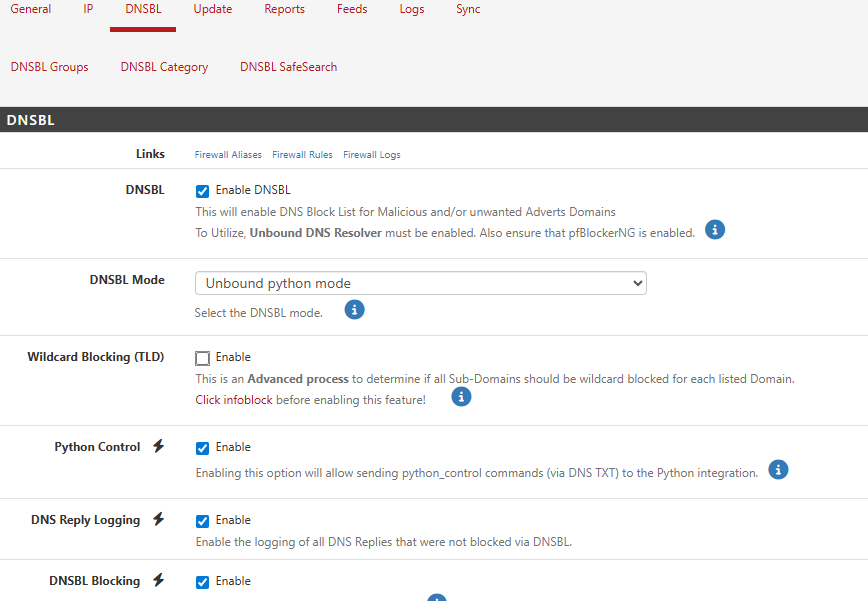This screenshot has width=868, height=601.
Task: Switch to the General tab
Action: click(31, 10)
